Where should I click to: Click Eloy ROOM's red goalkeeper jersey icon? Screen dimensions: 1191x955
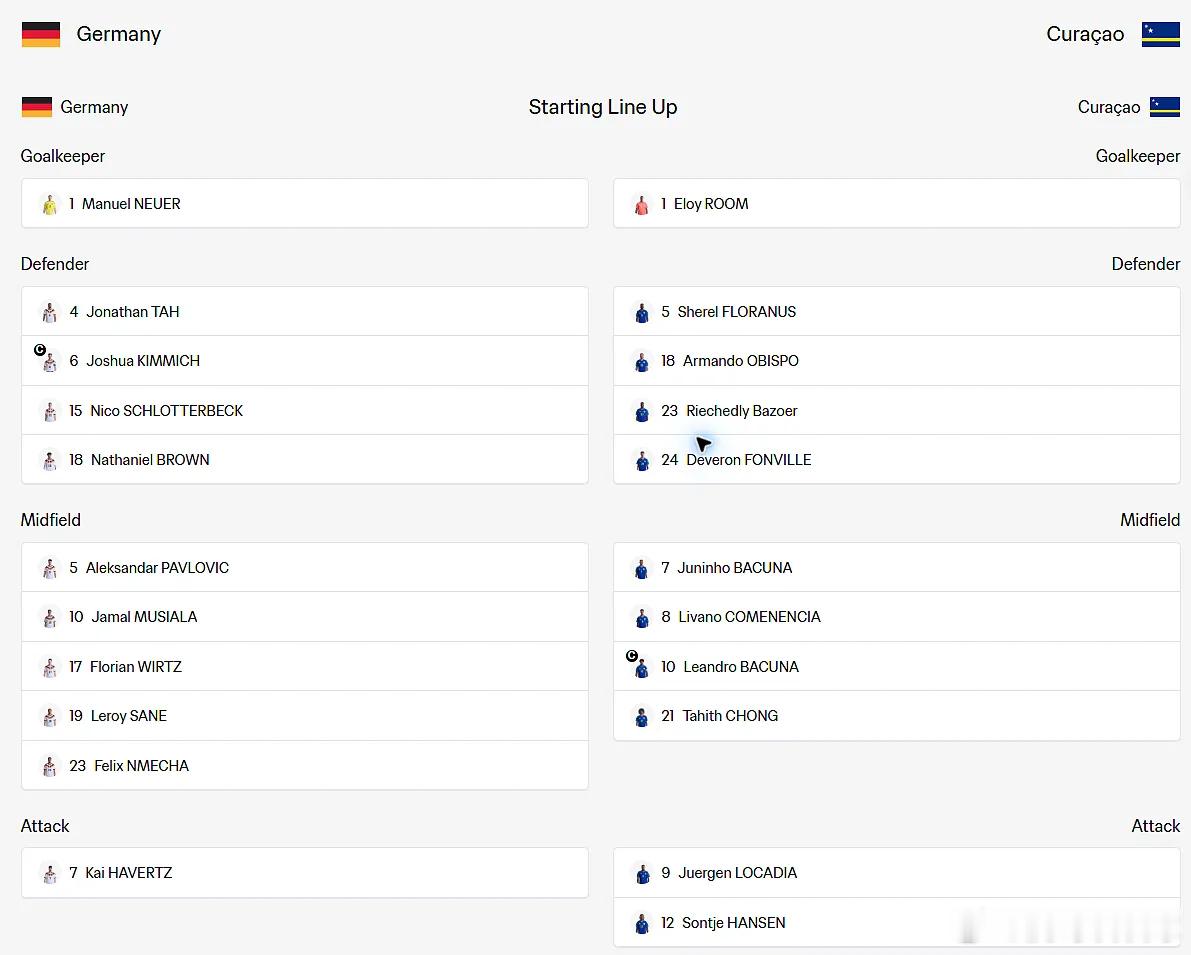pos(642,204)
